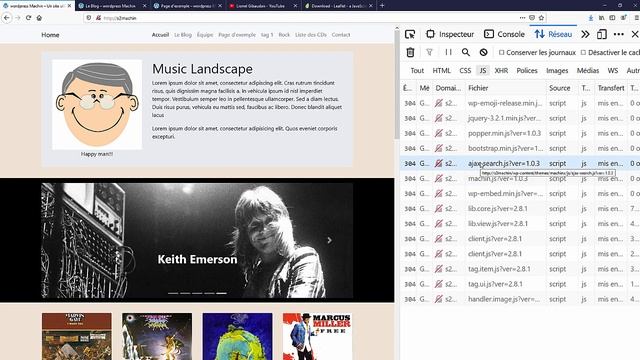Click the filter funnel icon in the network toolbar
This screenshot has width=640, height=360.
tap(429, 52)
